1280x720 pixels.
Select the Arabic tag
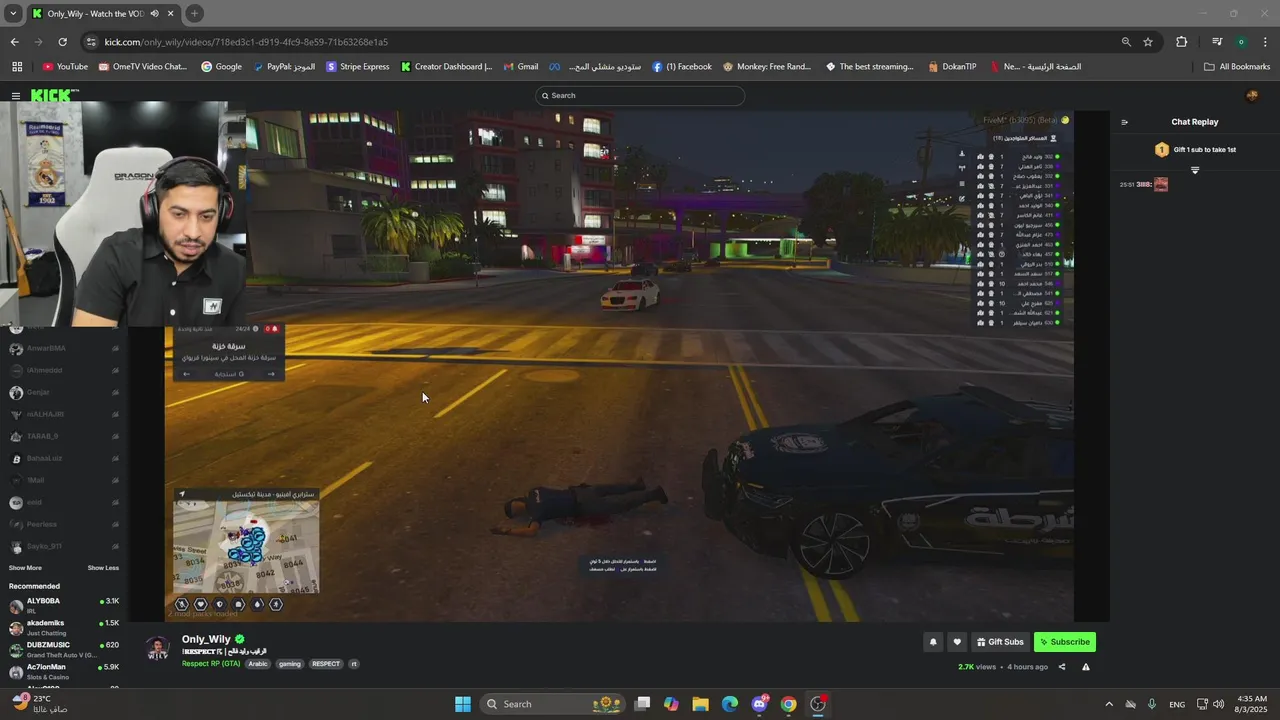click(258, 664)
